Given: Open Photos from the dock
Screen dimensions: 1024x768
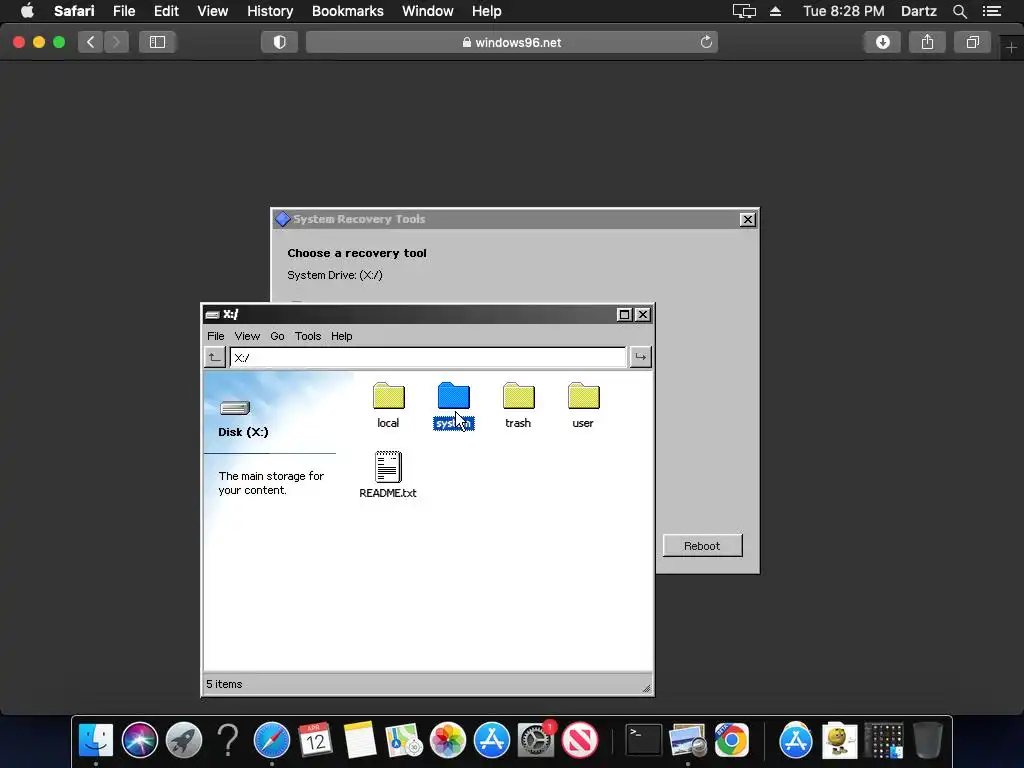Looking at the screenshot, I should (x=447, y=740).
